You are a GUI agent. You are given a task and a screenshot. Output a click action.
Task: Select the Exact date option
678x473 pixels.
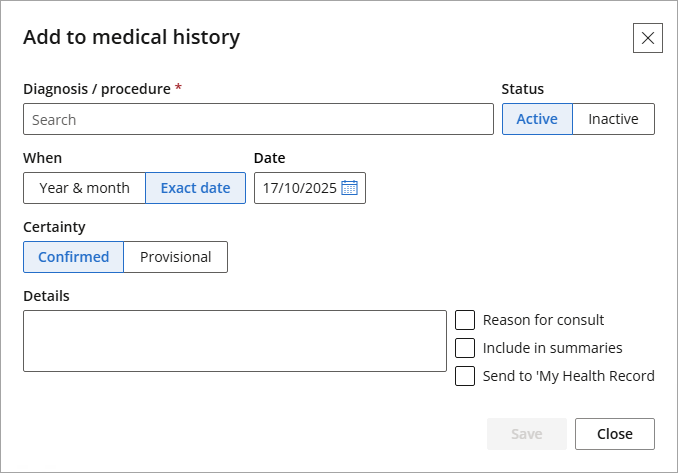[x=195, y=188]
